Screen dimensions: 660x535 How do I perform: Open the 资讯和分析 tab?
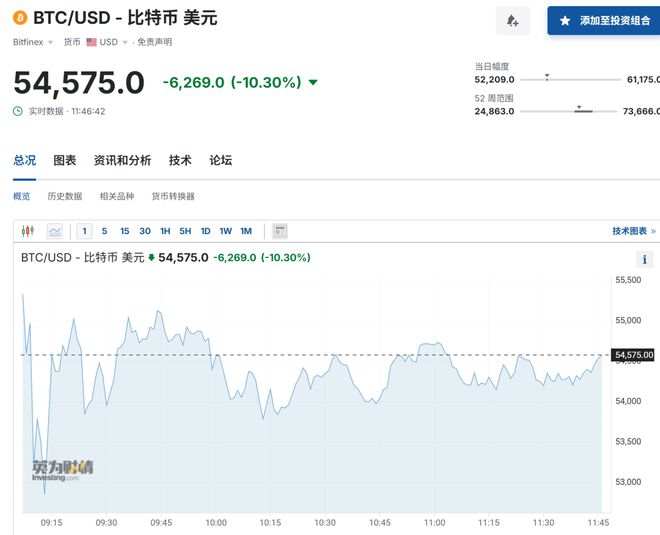coord(122,160)
